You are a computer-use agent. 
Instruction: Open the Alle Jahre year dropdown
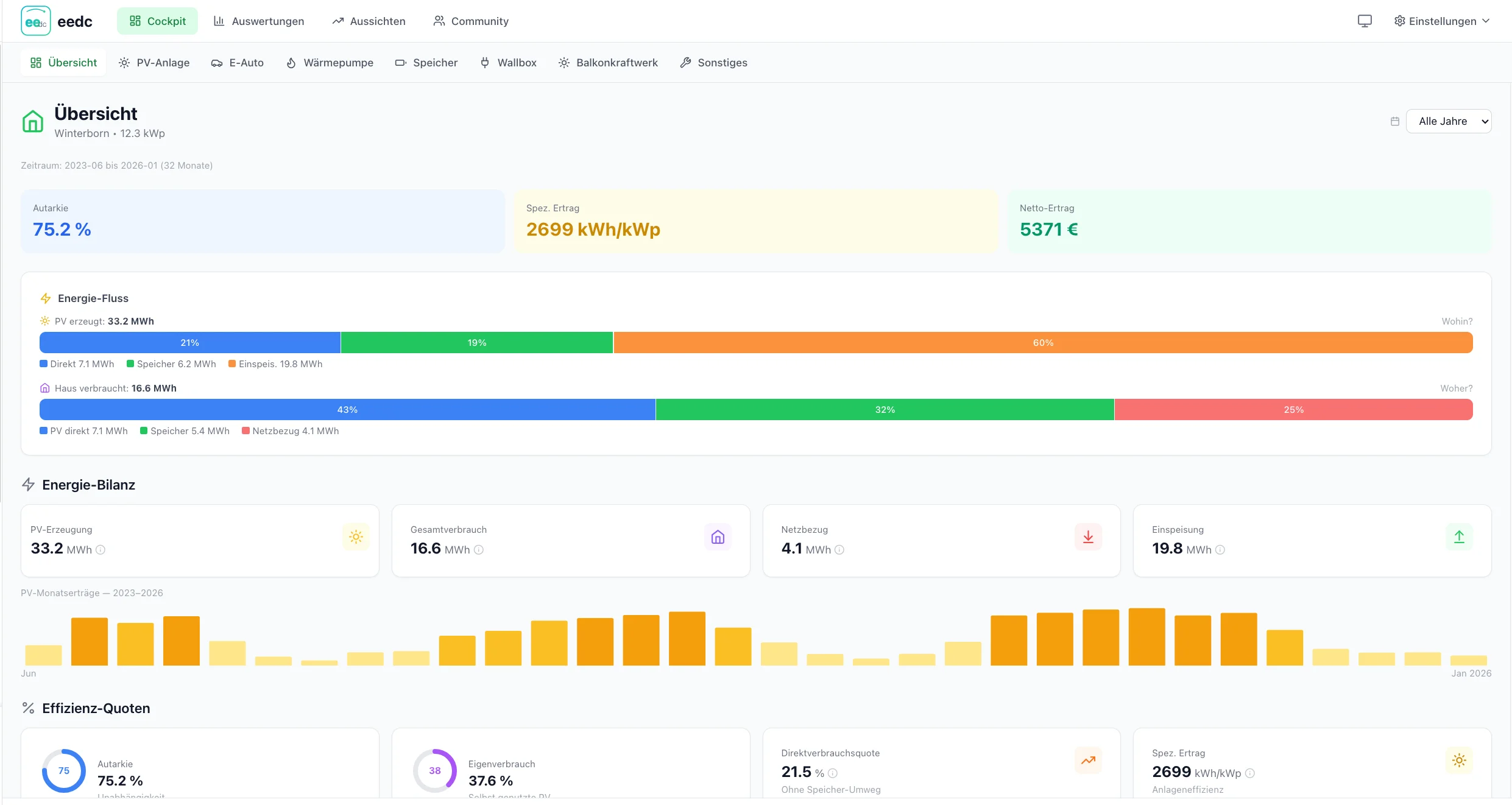(1448, 121)
